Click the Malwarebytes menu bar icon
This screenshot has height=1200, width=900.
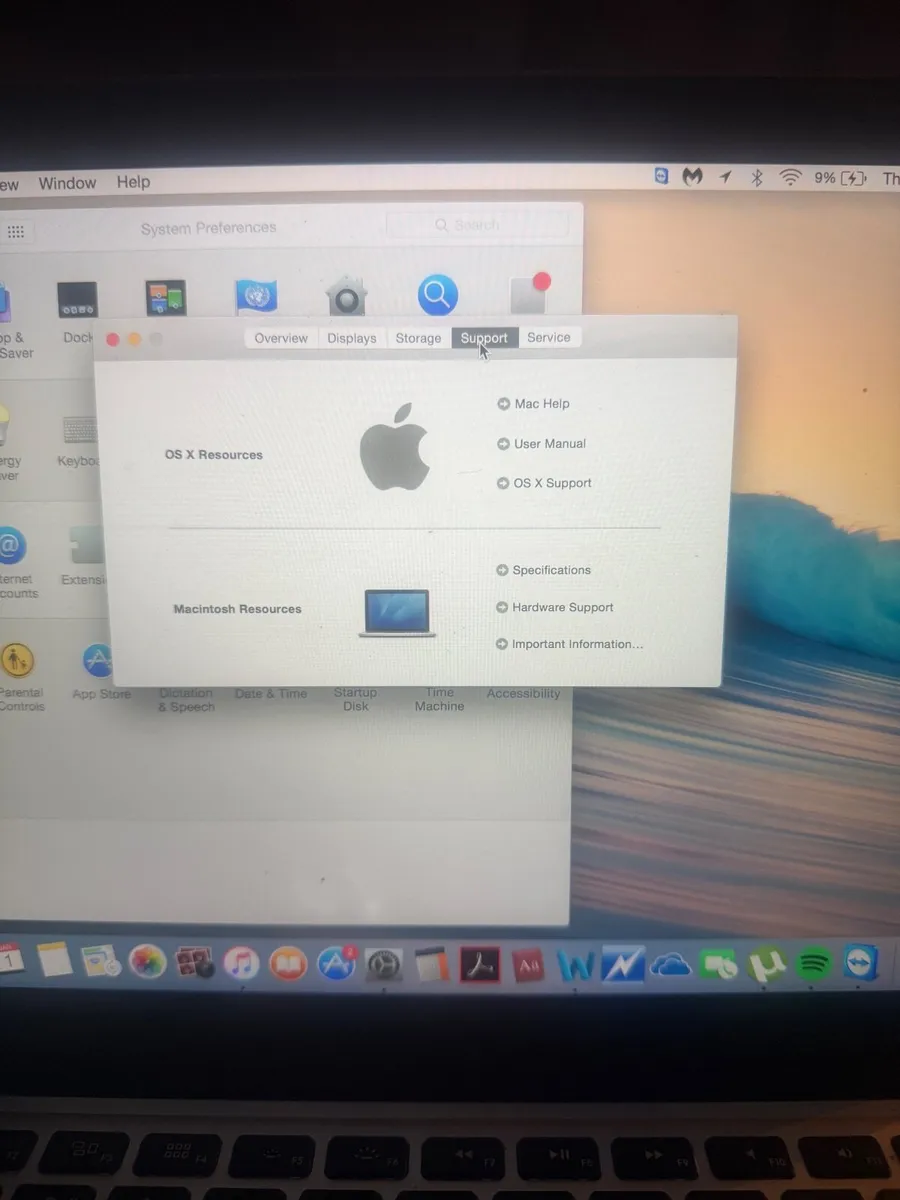click(692, 177)
